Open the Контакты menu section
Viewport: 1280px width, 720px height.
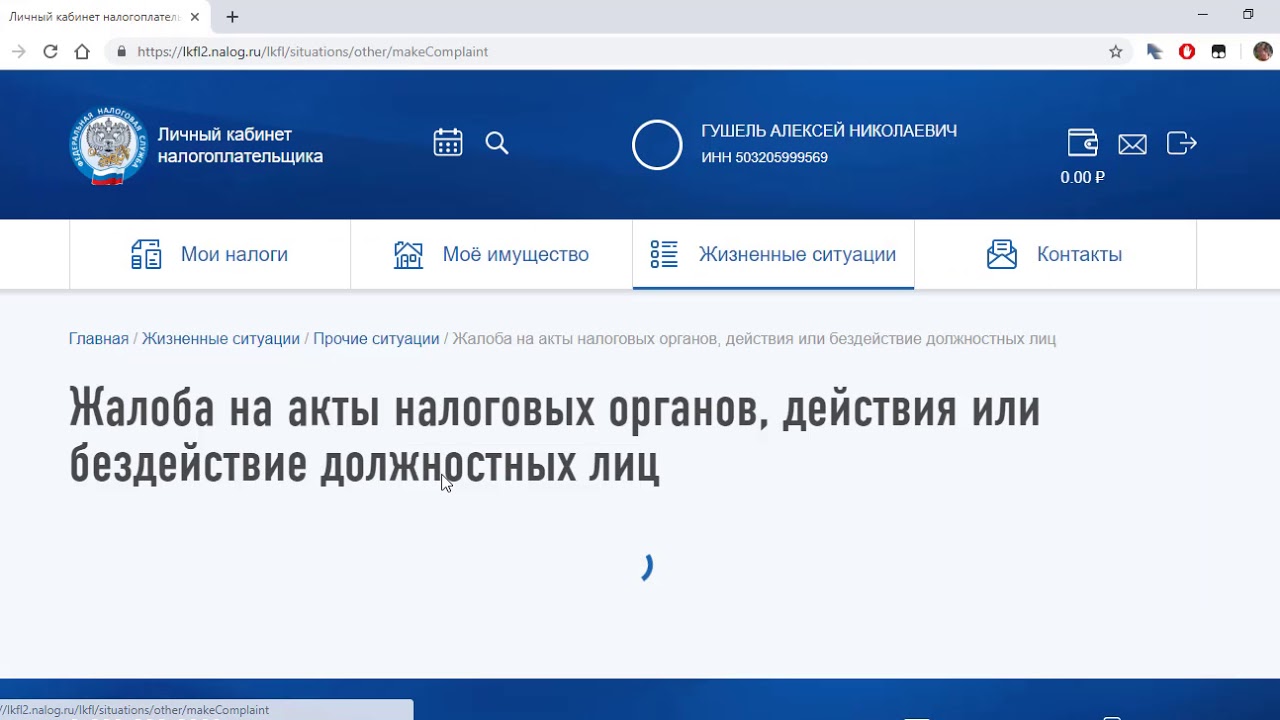point(1055,254)
